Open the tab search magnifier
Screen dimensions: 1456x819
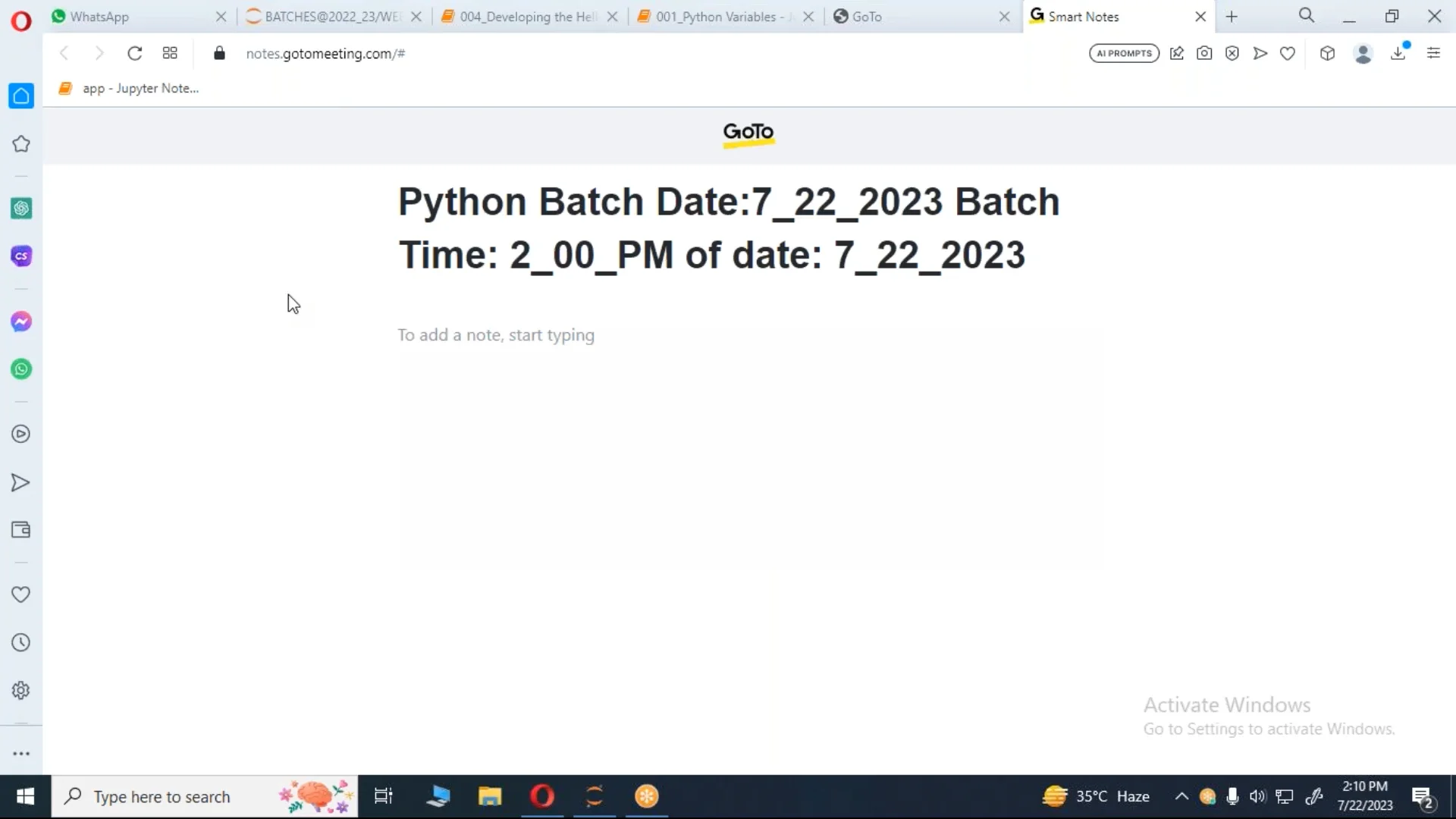tap(1307, 15)
